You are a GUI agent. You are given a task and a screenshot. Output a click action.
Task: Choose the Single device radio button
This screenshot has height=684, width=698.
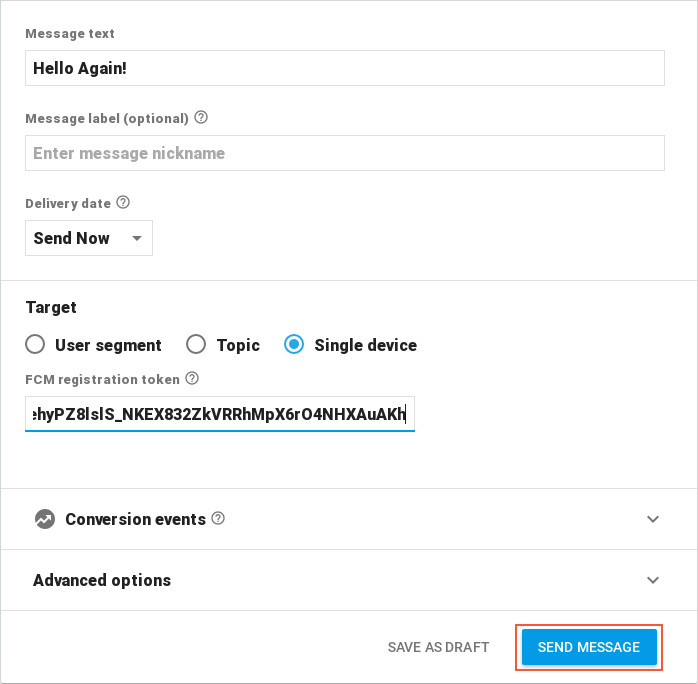coord(294,345)
